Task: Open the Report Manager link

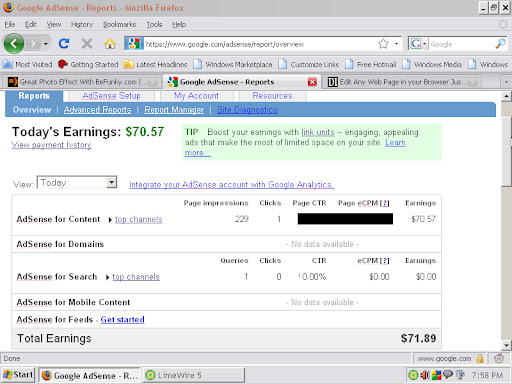Action: tap(174, 110)
